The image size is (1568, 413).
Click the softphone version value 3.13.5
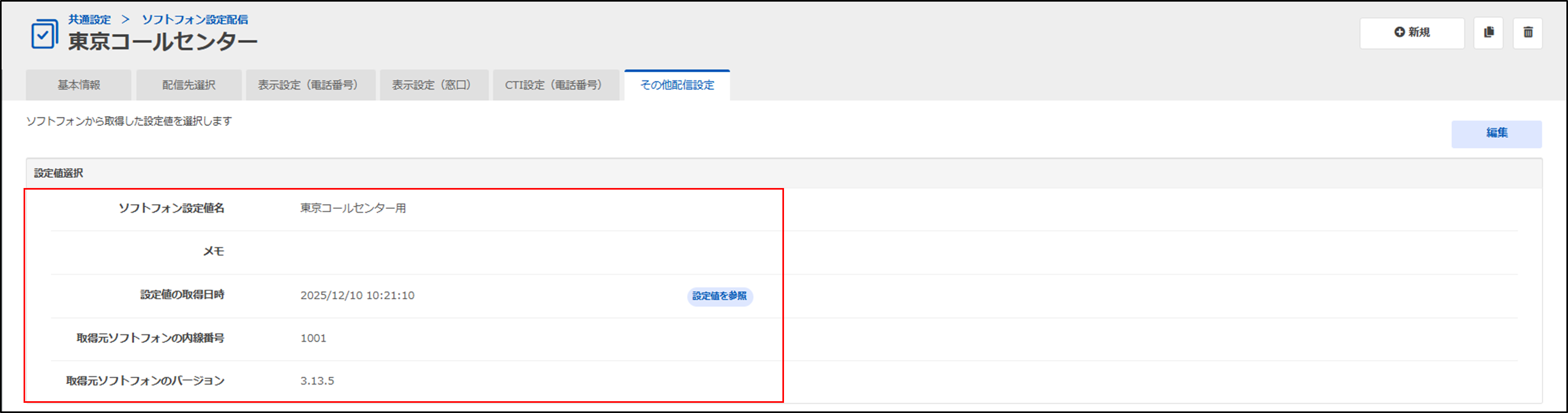click(317, 381)
